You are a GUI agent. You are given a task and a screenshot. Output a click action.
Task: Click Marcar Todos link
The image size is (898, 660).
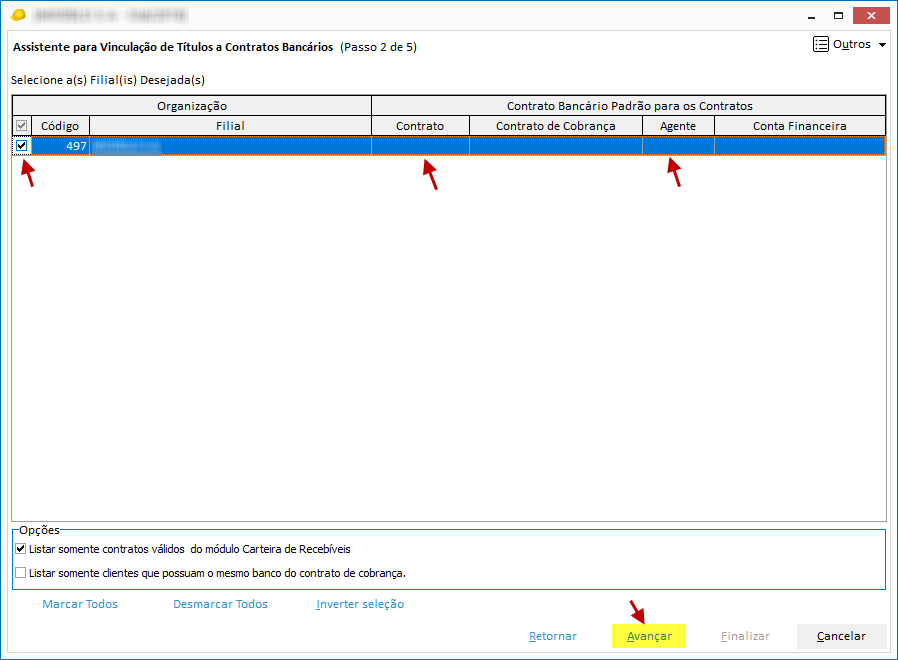click(x=80, y=604)
